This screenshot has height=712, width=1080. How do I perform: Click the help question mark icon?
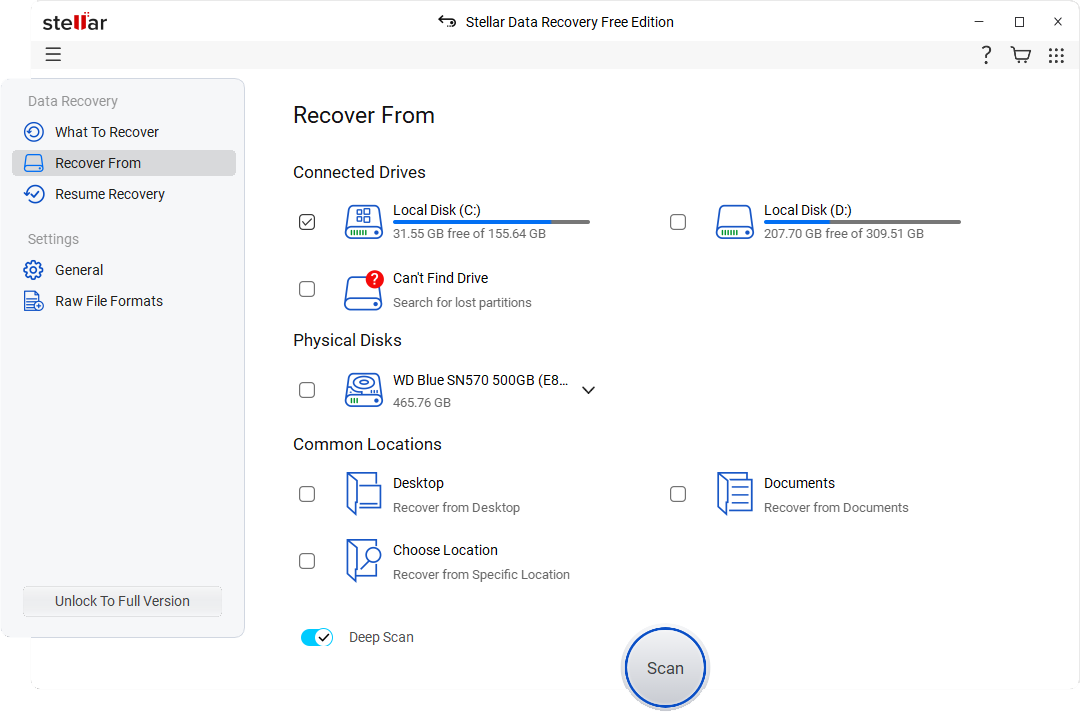pos(986,54)
